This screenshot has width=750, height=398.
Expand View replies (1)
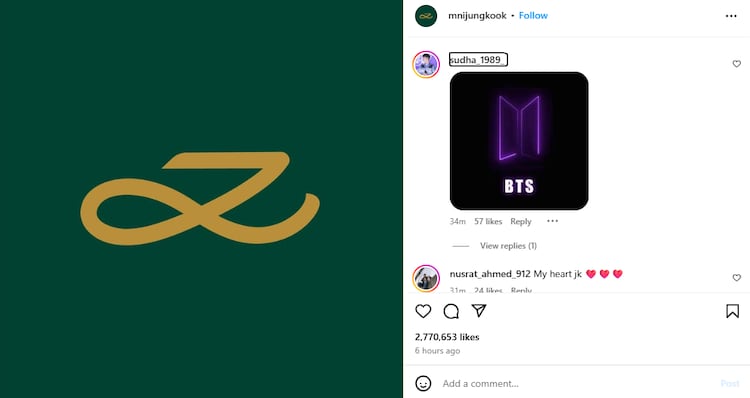(x=508, y=246)
